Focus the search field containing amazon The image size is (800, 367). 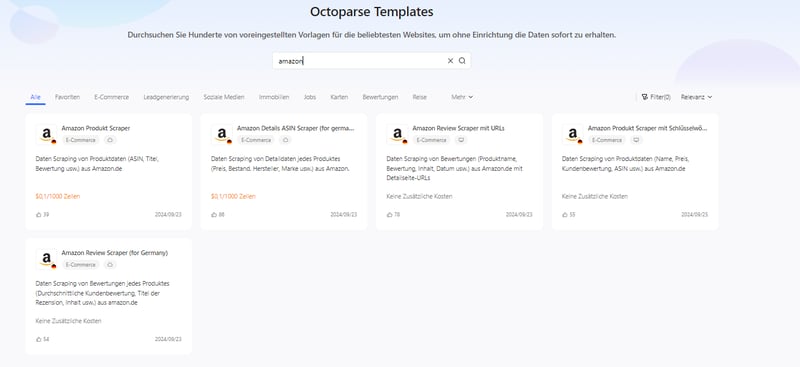[371, 61]
